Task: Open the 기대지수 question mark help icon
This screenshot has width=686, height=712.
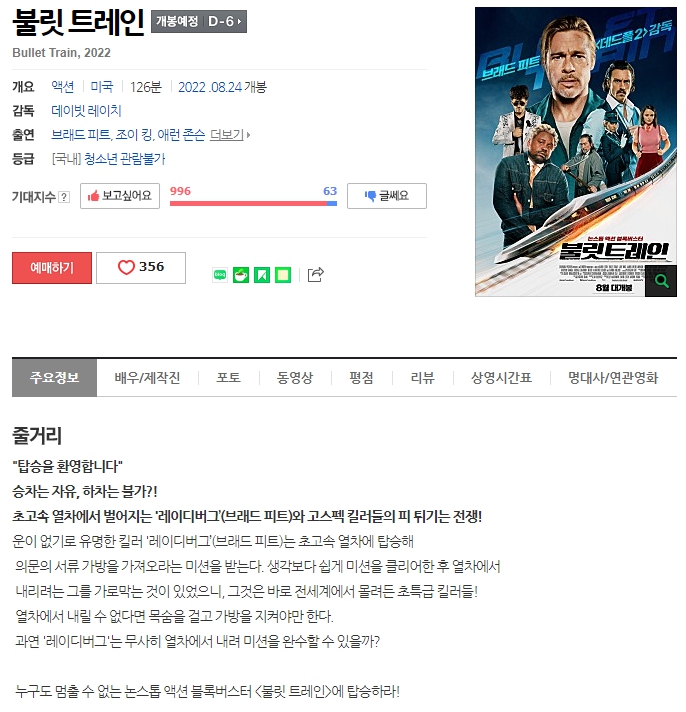Action: pos(64,197)
